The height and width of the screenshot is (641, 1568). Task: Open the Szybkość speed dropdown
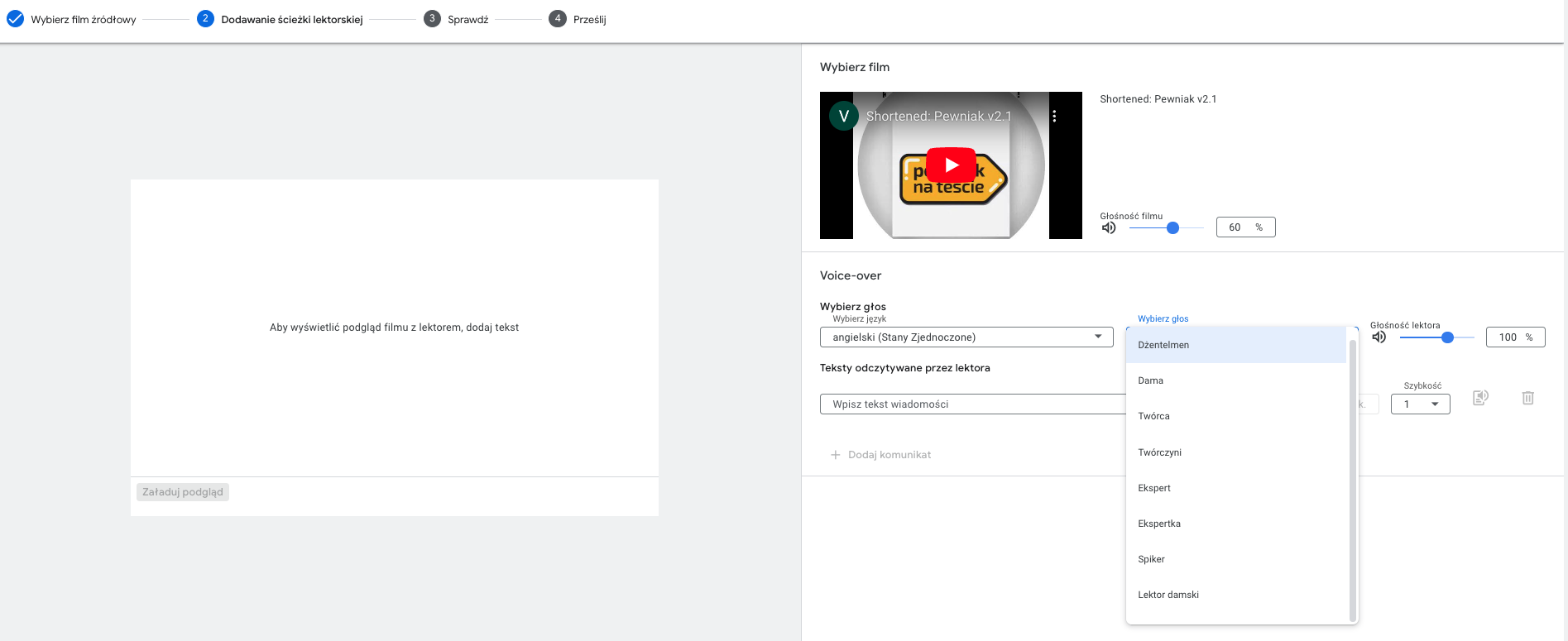click(x=1420, y=404)
